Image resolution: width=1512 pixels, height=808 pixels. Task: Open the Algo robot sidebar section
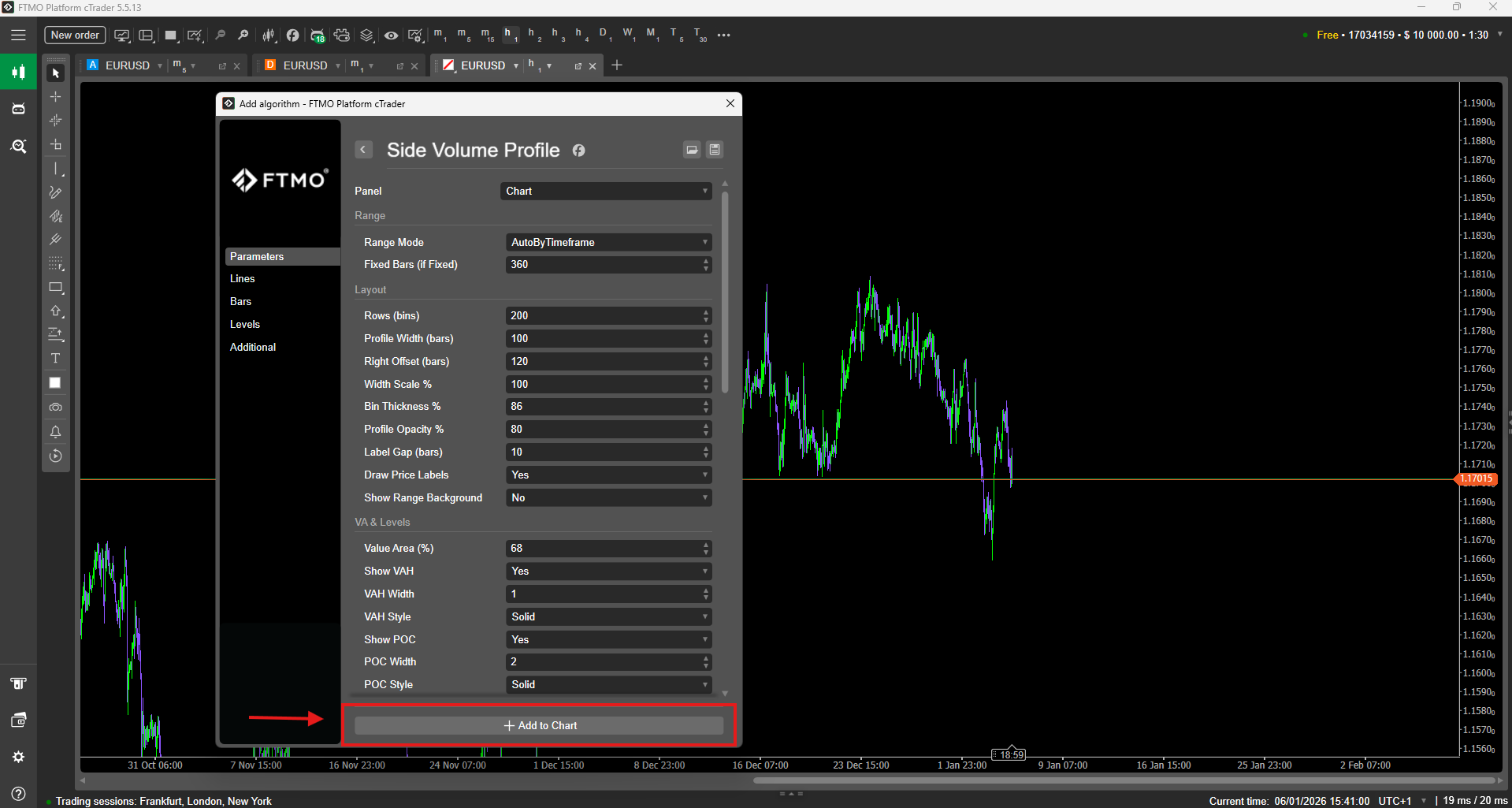coord(18,109)
